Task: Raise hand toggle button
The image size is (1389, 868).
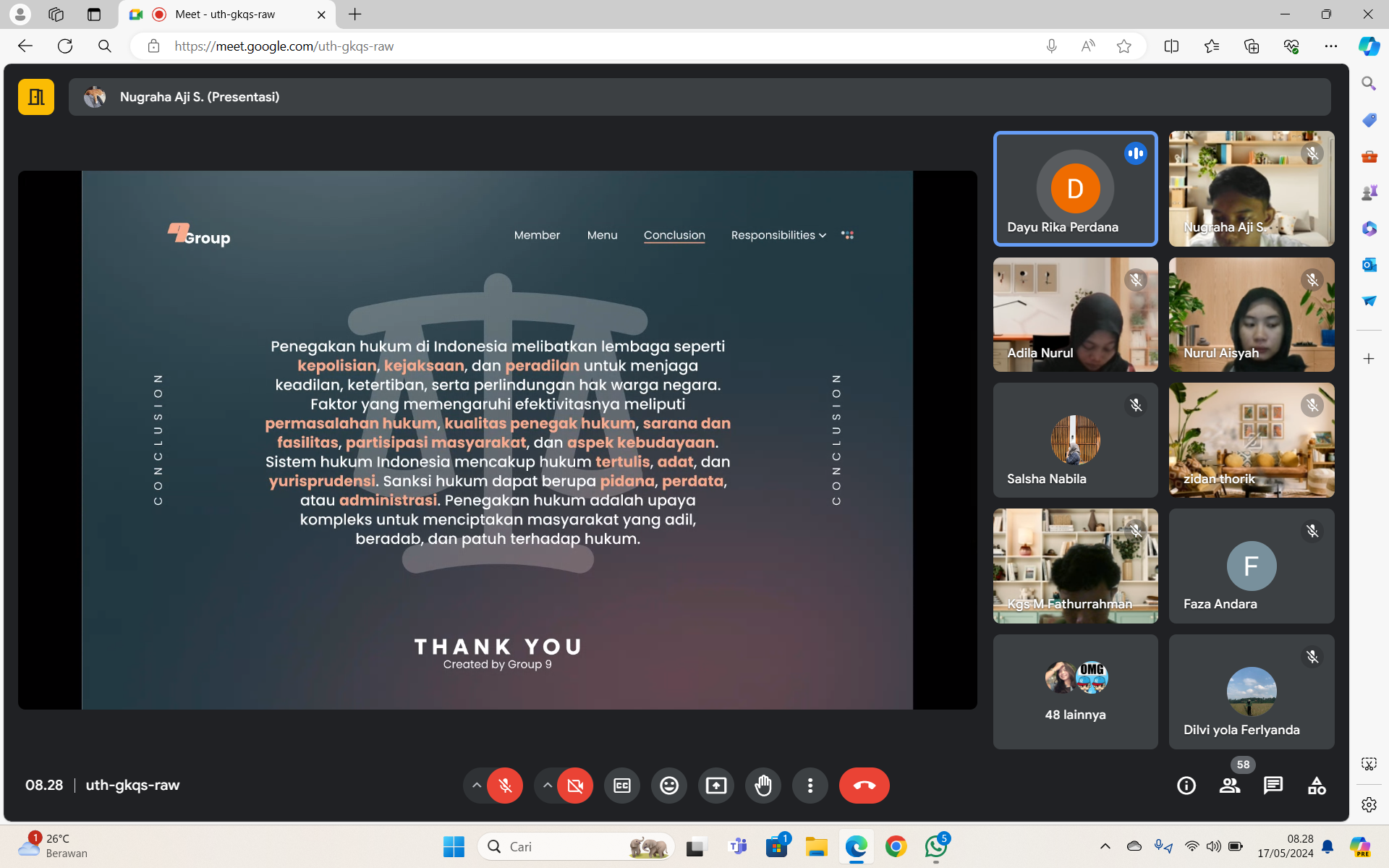Action: (763, 786)
